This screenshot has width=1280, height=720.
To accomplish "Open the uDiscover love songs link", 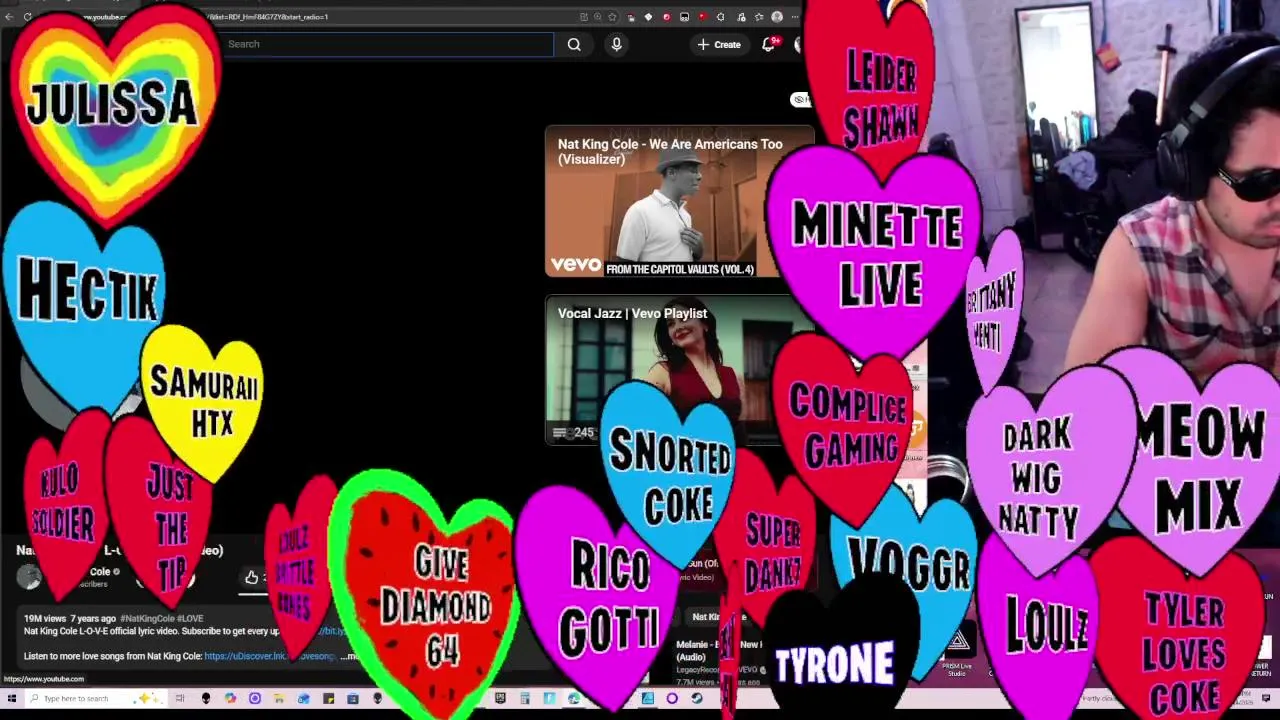I will click(x=270, y=657).
